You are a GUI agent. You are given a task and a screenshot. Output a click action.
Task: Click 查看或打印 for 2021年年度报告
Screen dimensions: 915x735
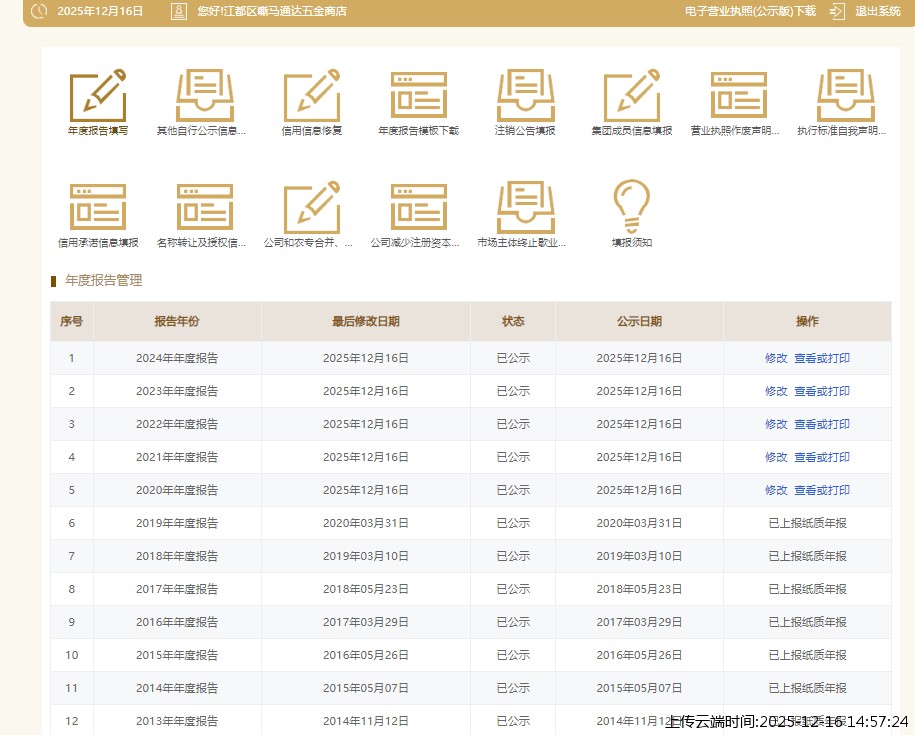[x=822, y=457]
